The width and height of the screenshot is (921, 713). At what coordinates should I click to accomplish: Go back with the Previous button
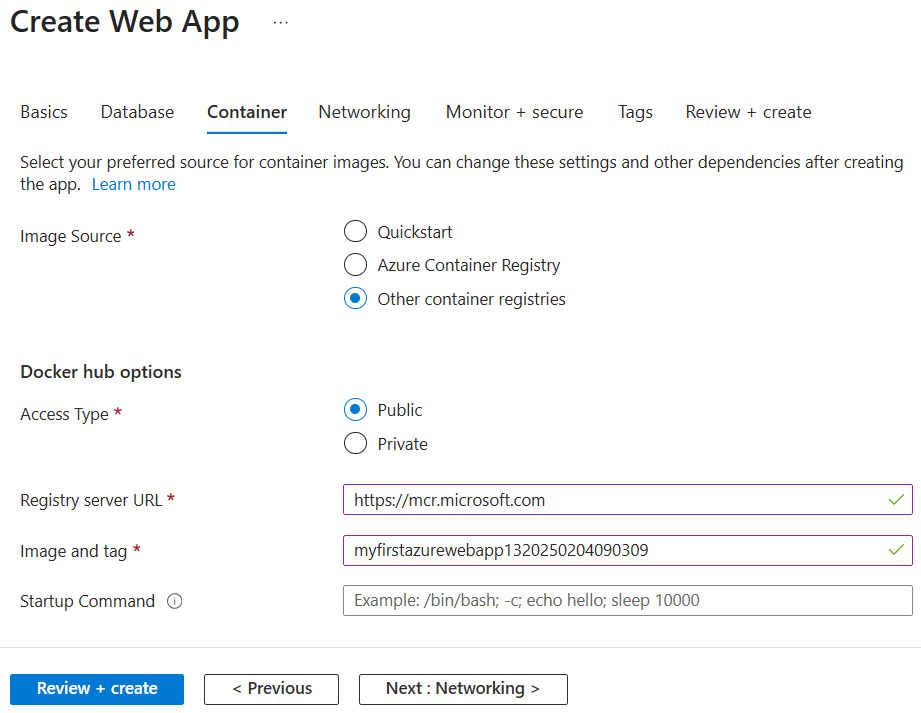(x=271, y=689)
